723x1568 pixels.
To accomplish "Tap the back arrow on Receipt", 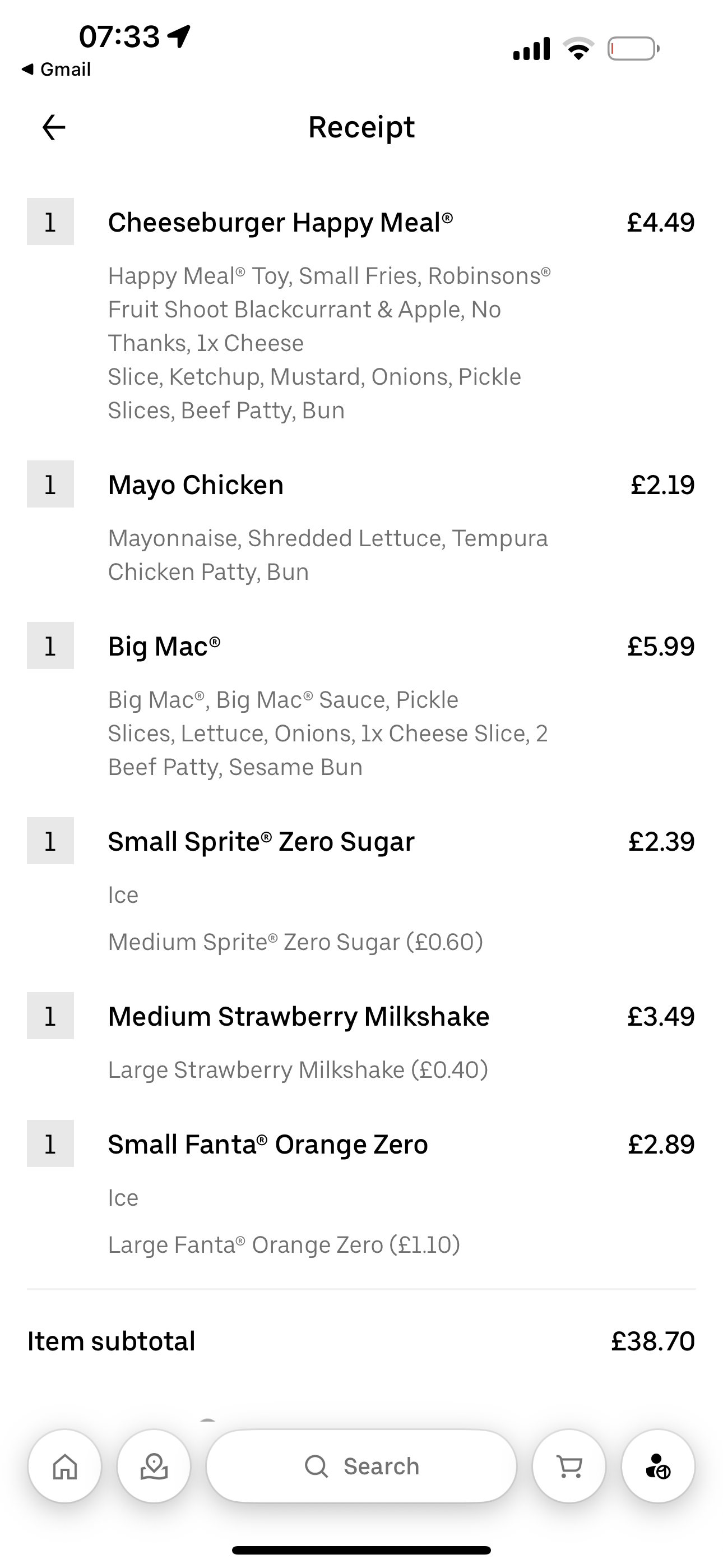I will point(54,127).
